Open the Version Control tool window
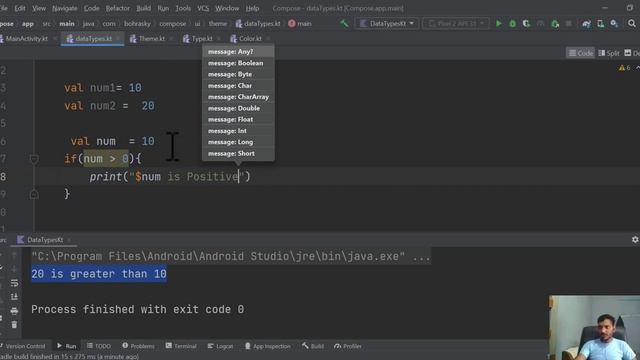 point(24,346)
